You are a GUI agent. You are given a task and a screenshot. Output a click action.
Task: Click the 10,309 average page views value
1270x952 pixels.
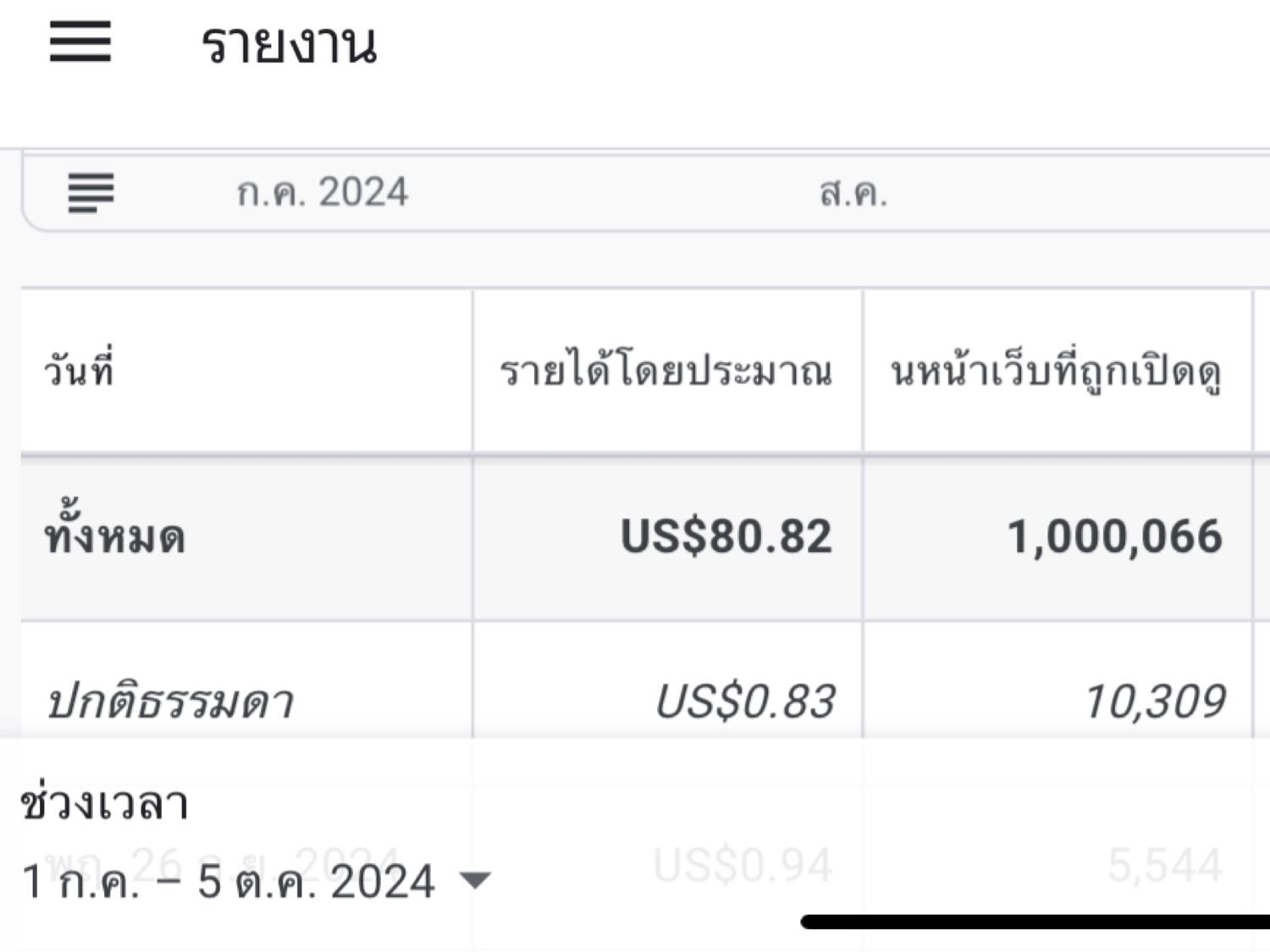(1155, 702)
